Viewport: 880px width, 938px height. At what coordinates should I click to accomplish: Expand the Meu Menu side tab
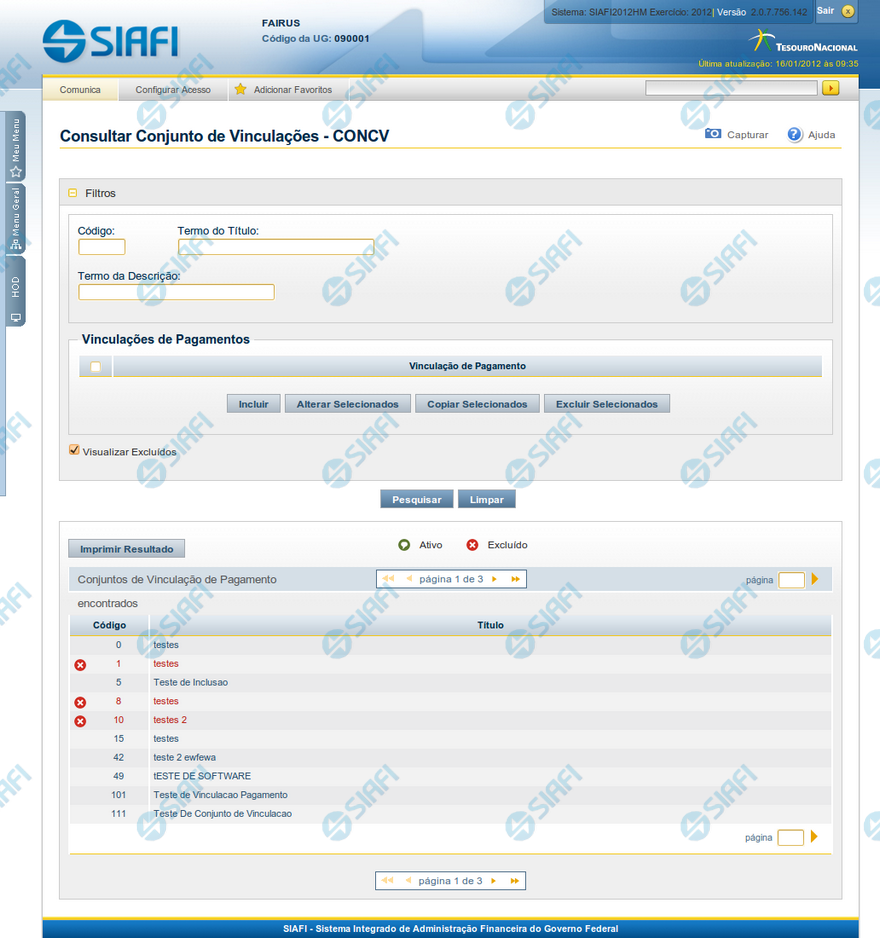[x=15, y=146]
